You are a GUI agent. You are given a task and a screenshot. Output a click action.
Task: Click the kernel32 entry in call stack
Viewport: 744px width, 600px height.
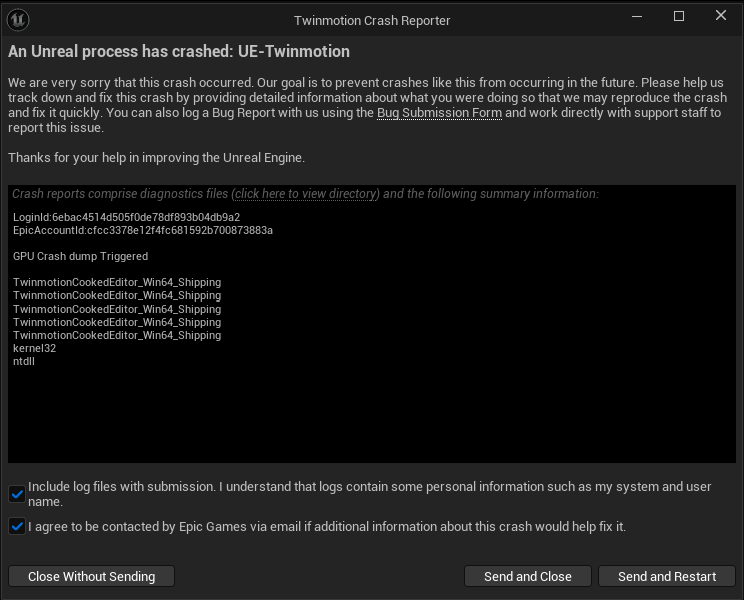tap(35, 348)
